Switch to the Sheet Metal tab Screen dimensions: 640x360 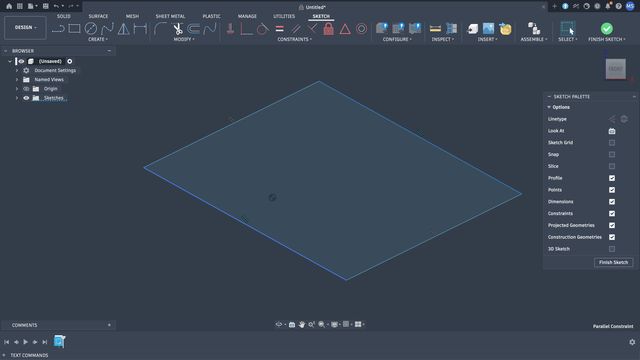pos(170,16)
